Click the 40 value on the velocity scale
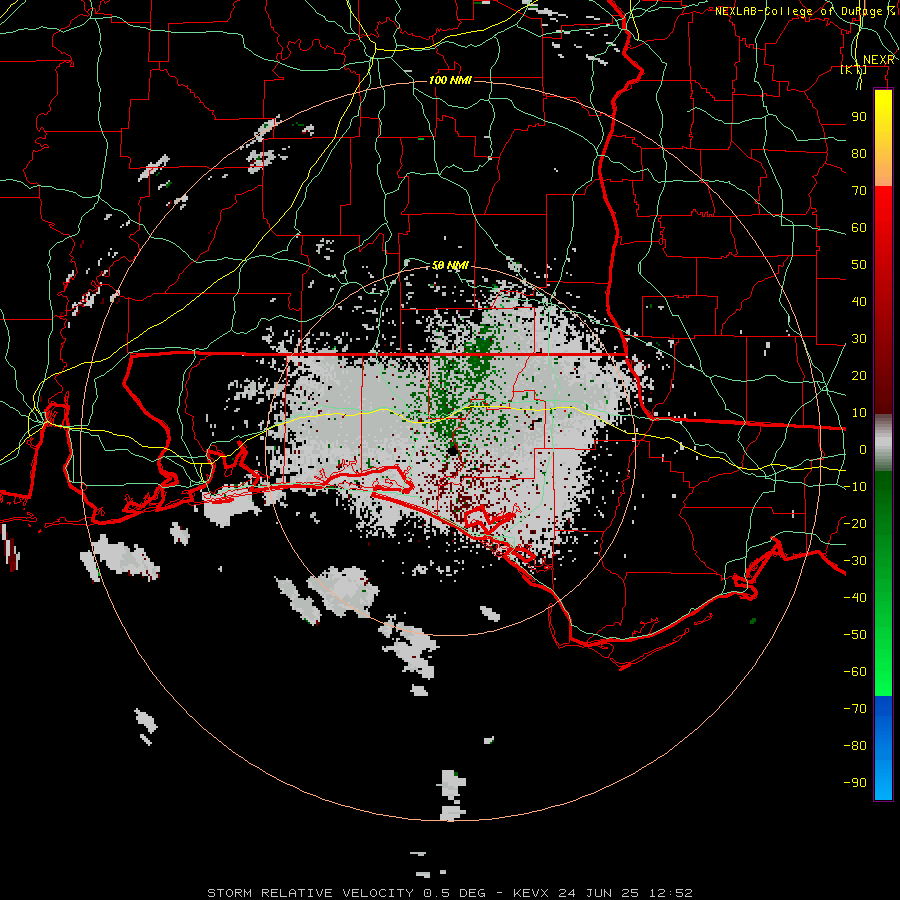Screen dimensions: 900x900 [x=859, y=301]
